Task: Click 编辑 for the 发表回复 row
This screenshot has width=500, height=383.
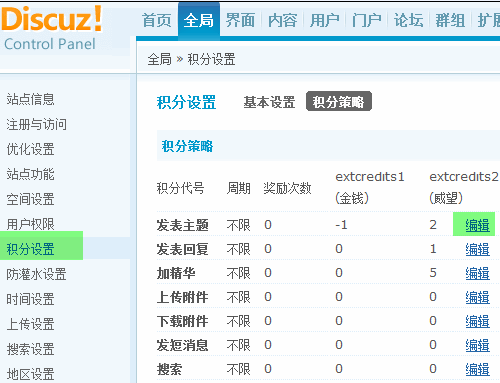Action: point(477,249)
